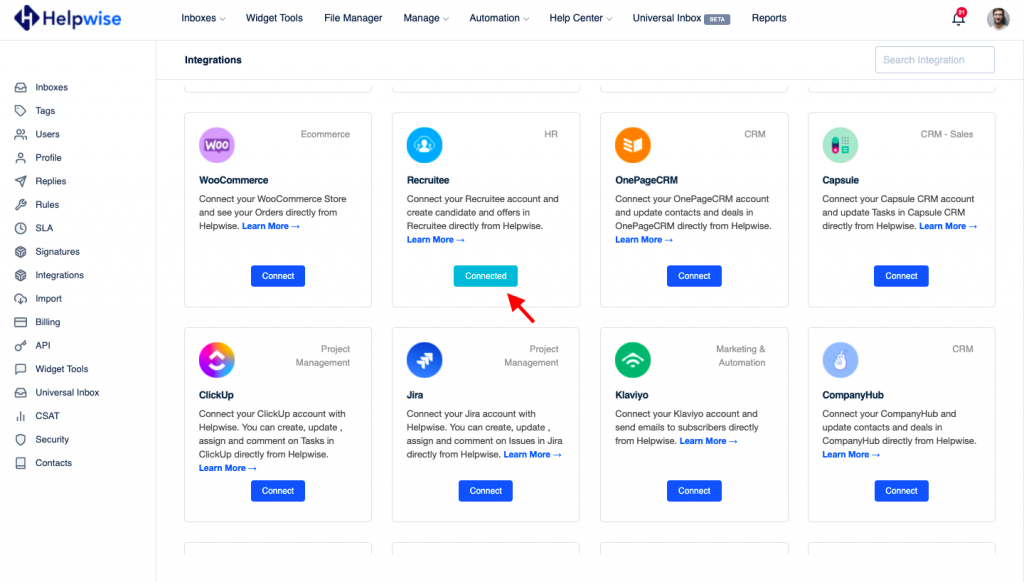Click the Recruitee integration icon

click(424, 145)
